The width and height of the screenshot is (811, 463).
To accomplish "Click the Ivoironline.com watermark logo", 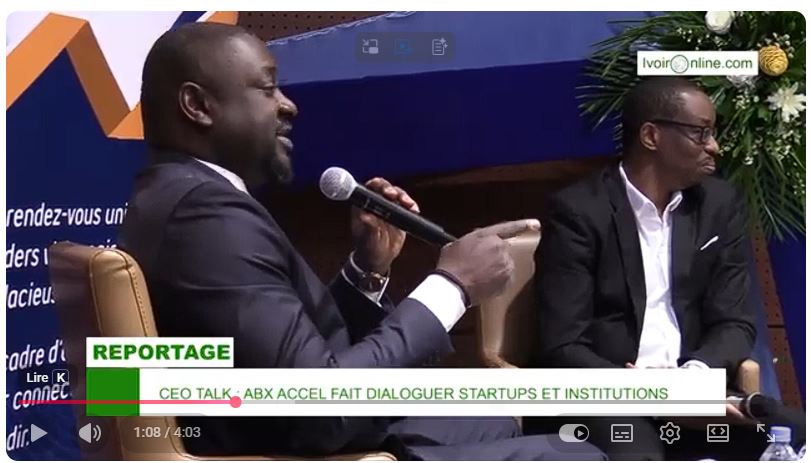I will (x=697, y=63).
